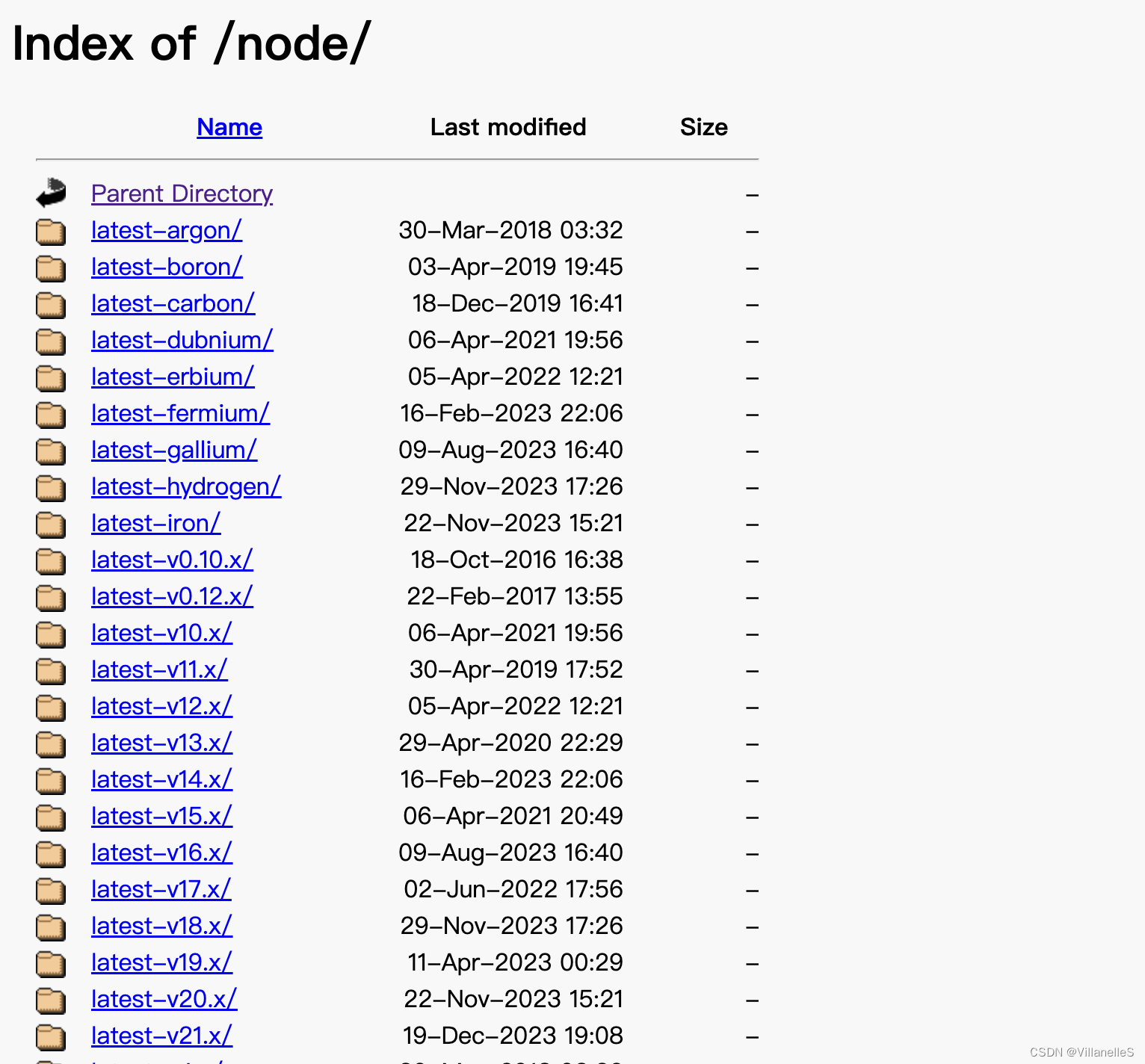1145x1064 pixels.
Task: Click the date 02-Jun-2022 17:56
Action: pyautogui.click(x=513, y=889)
